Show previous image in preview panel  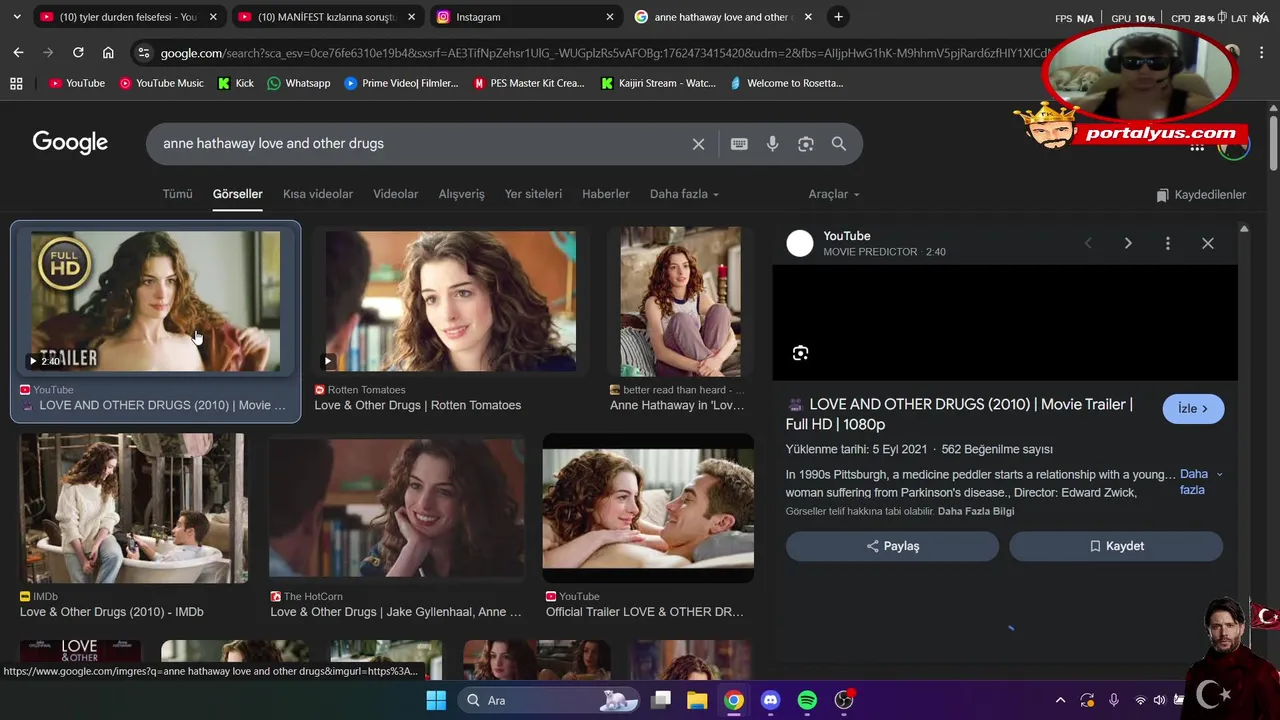coord(1088,243)
